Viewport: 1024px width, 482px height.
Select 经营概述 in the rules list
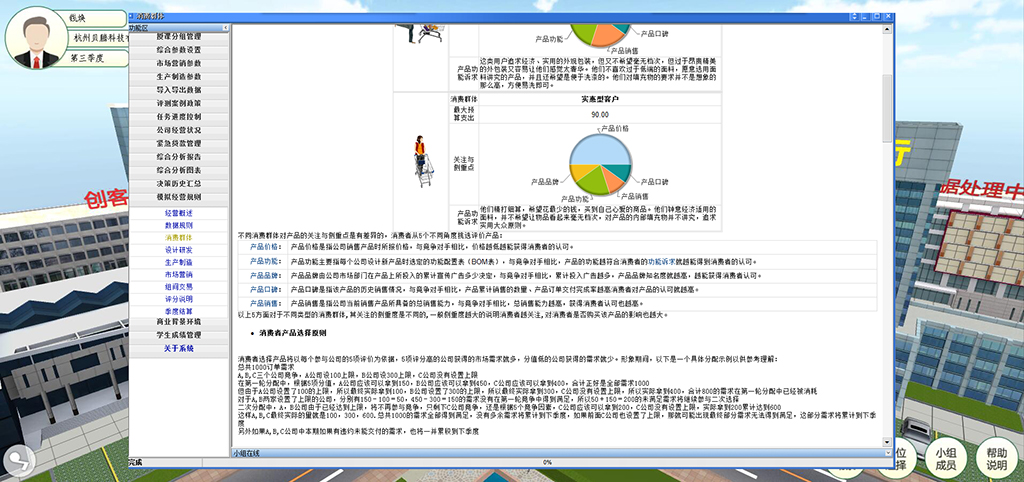pyautogui.click(x=179, y=213)
